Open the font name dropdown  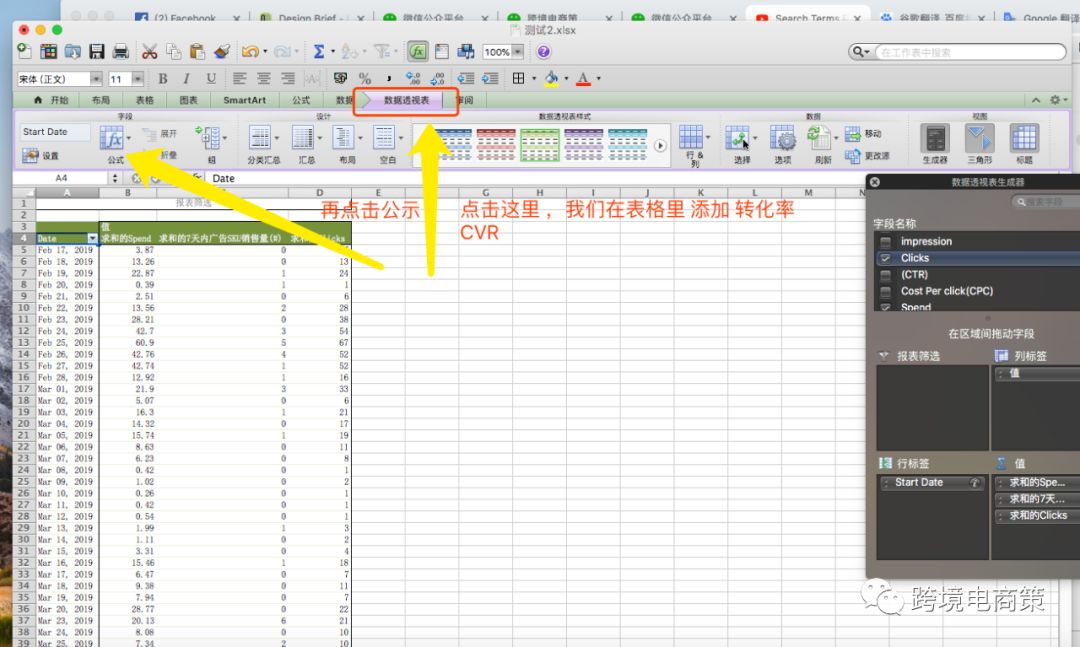[x=96, y=79]
